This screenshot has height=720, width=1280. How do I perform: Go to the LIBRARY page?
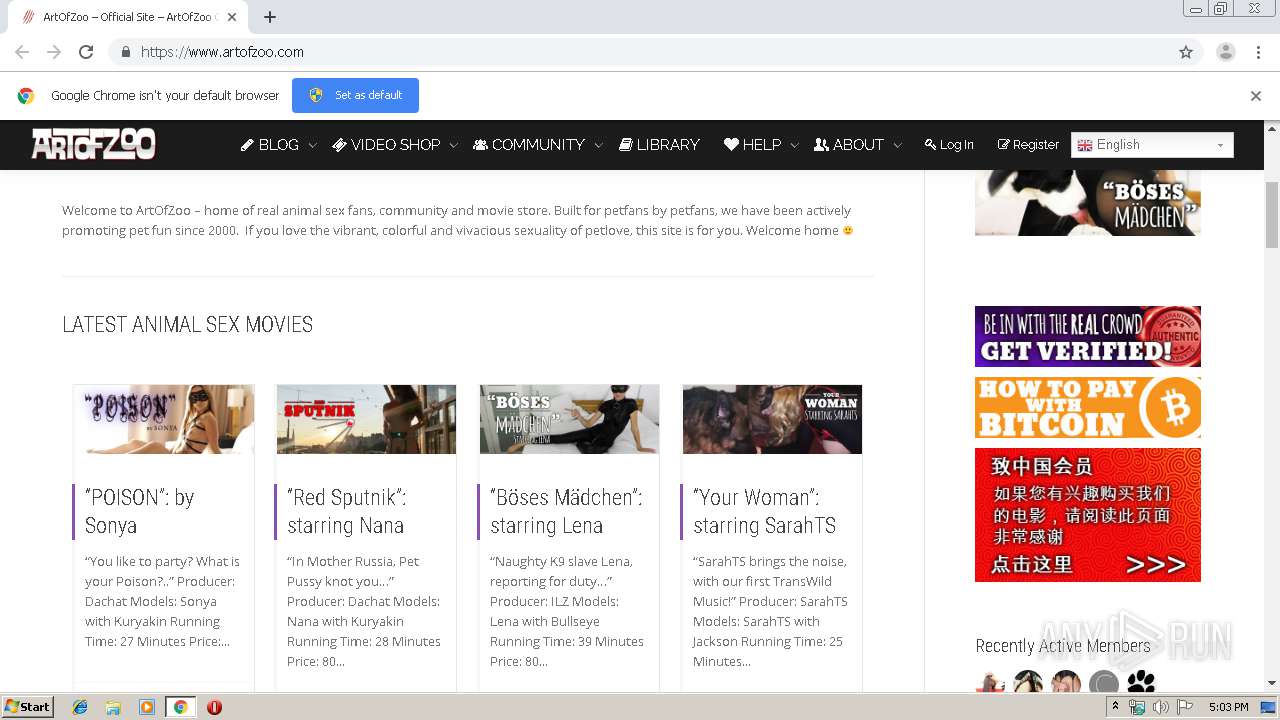point(659,145)
